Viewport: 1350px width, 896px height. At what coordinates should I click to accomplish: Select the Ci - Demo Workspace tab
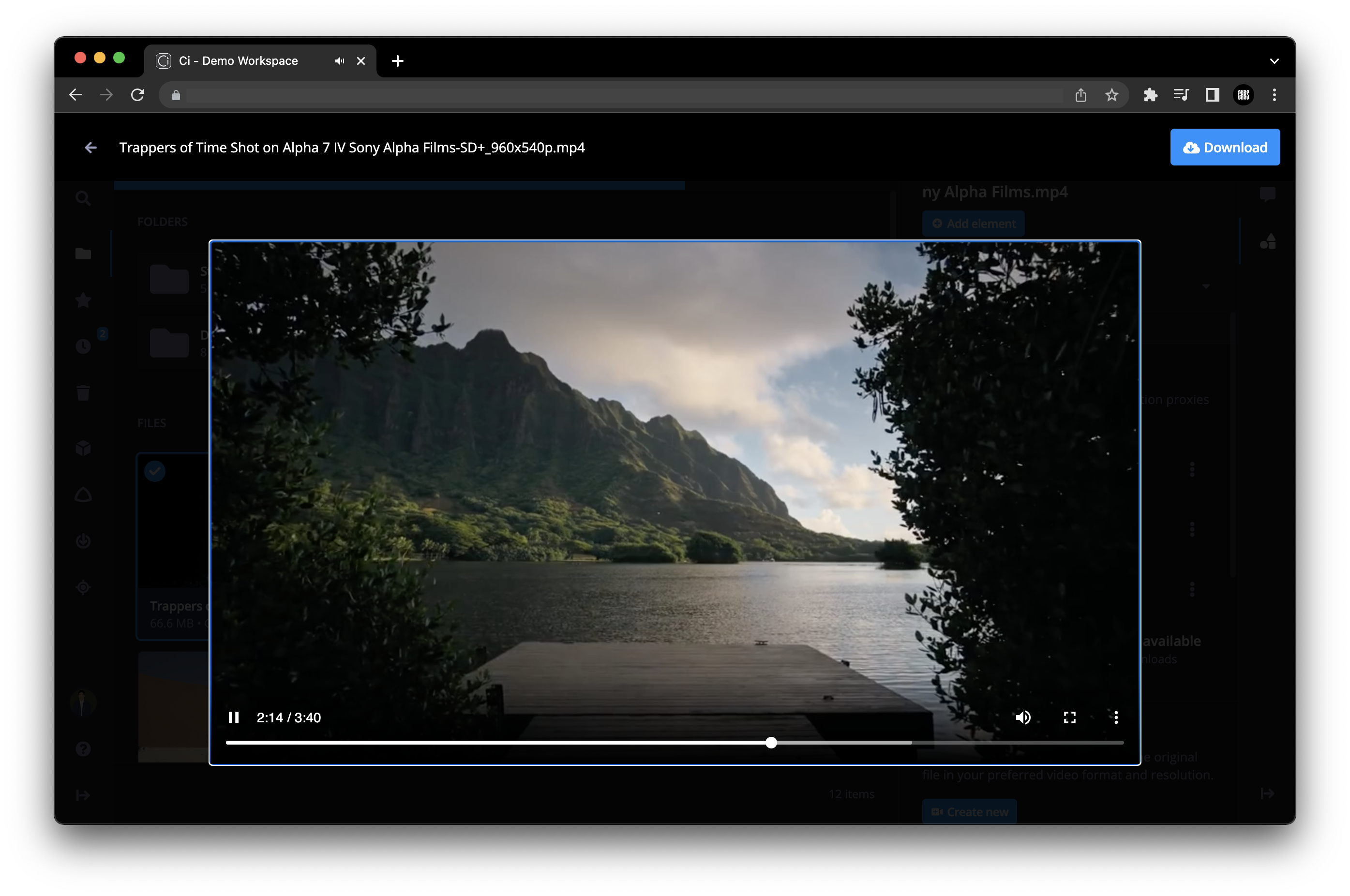pyautogui.click(x=260, y=60)
